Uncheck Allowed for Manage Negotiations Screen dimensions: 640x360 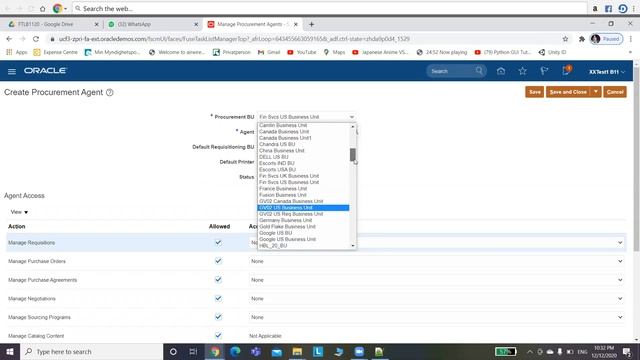tap(218, 298)
